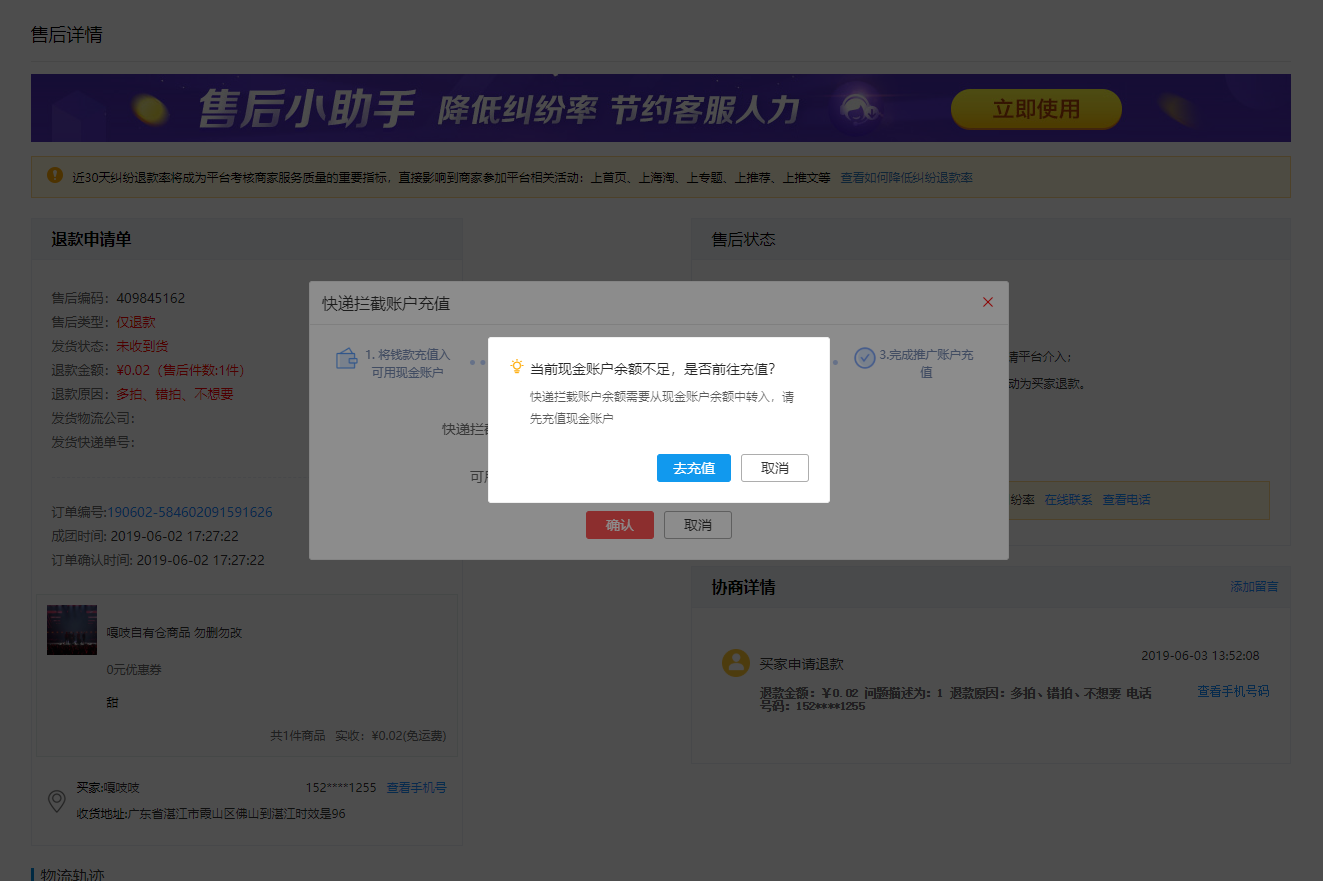This screenshot has width=1323, height=881.
Task: Click 取消 in the 快递拦截账户充值 dialog
Action: (x=698, y=525)
